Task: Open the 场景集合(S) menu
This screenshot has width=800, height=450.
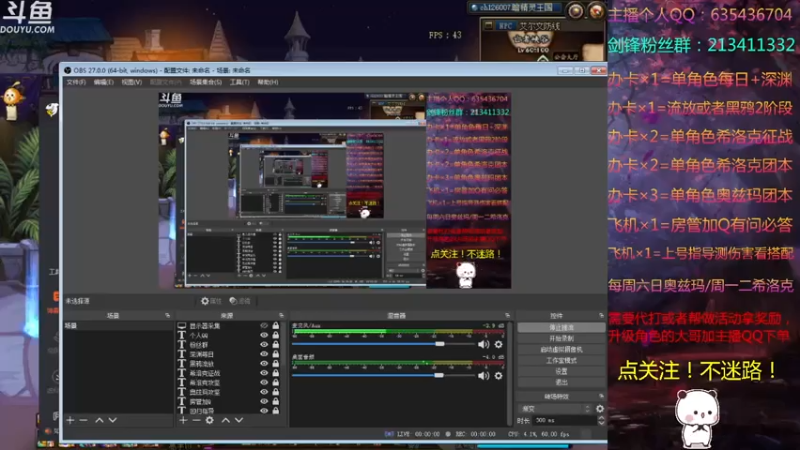Action: (206, 82)
